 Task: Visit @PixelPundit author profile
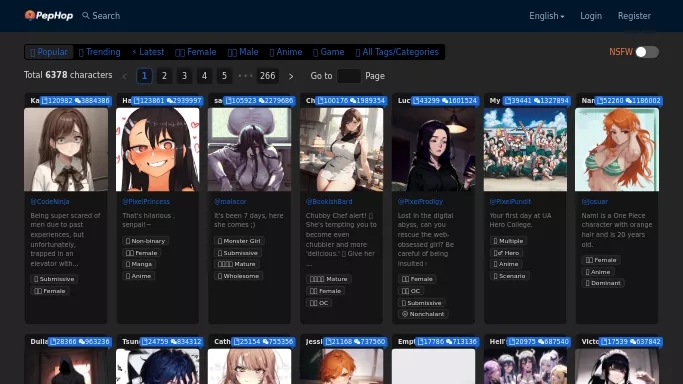point(510,202)
